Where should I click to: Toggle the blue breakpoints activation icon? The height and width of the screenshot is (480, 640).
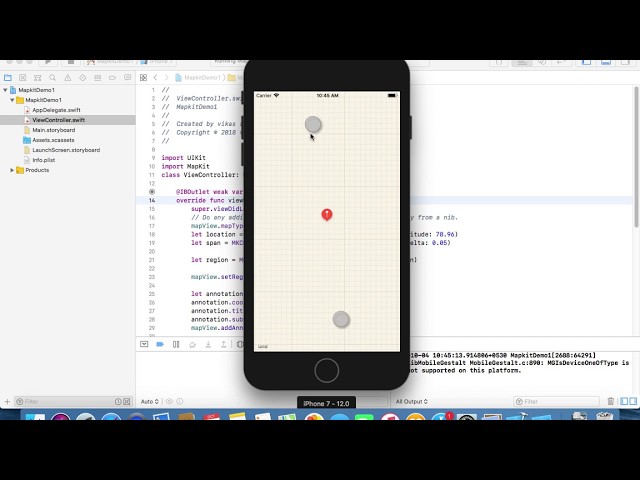(160, 344)
